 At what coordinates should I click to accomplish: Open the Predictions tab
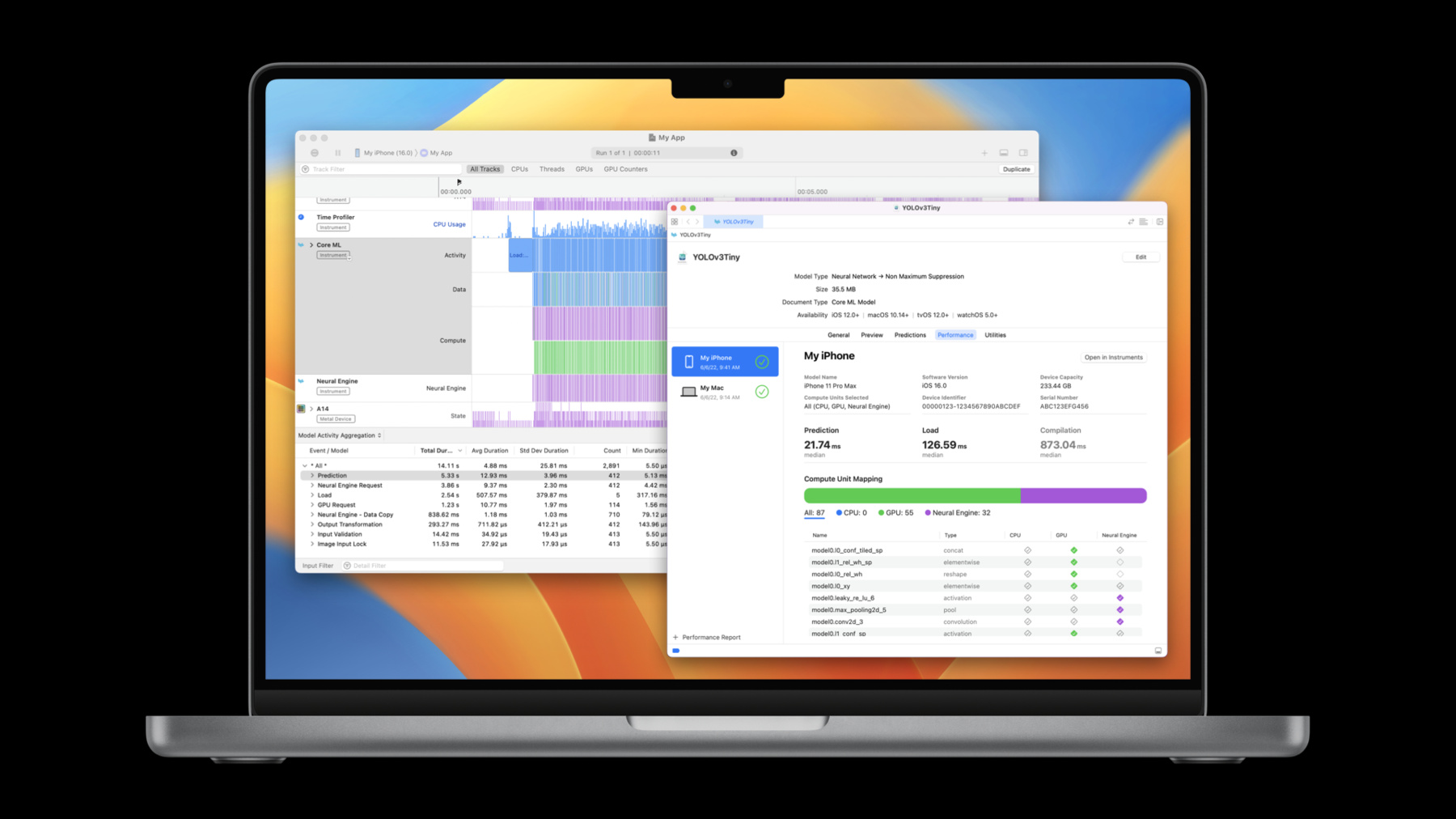[910, 335]
